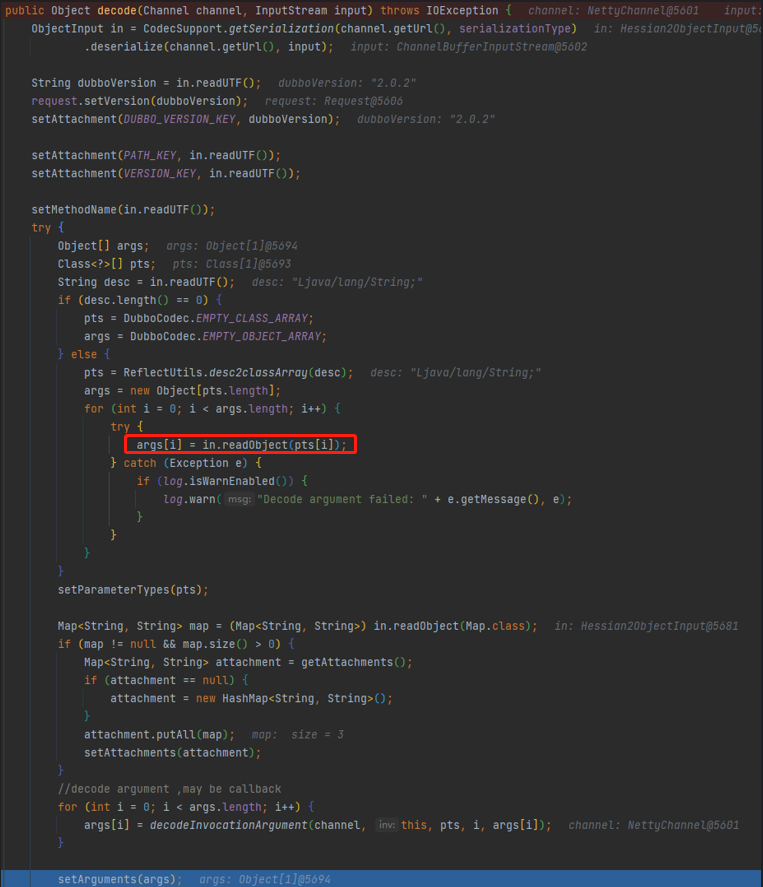763x887 pixels.
Task: Click the '//decode argument ,may be callback' comment
Action: tap(169, 789)
